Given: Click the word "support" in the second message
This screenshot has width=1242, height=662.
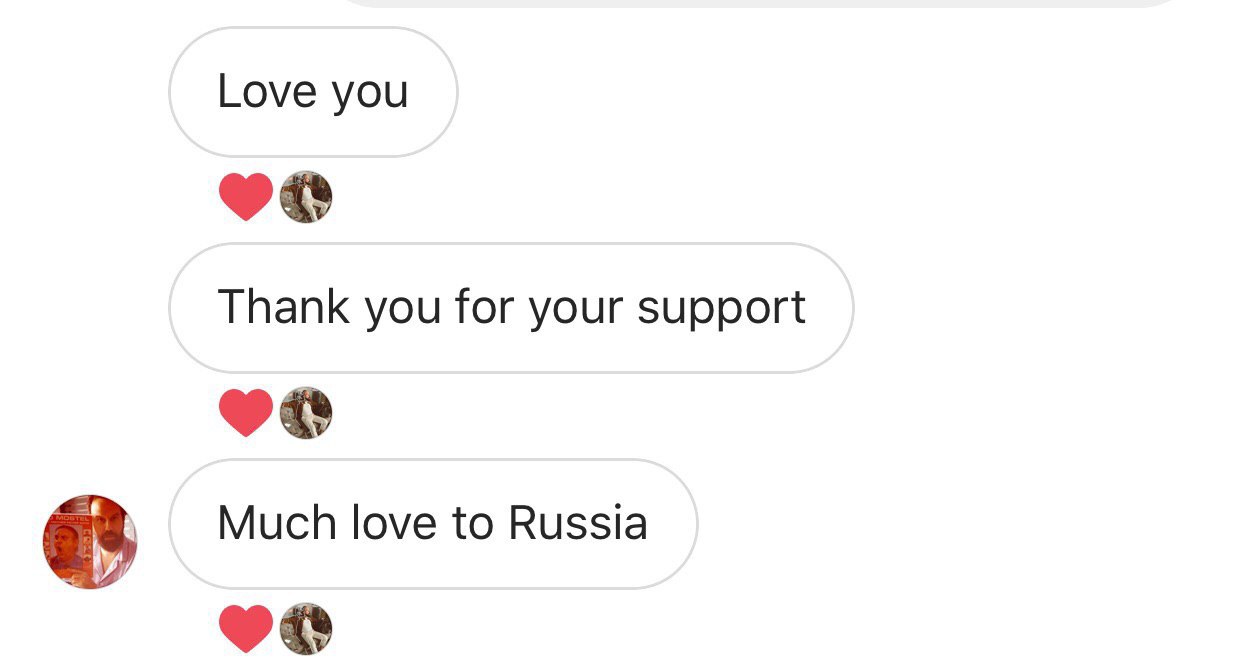Looking at the screenshot, I should tap(721, 309).
